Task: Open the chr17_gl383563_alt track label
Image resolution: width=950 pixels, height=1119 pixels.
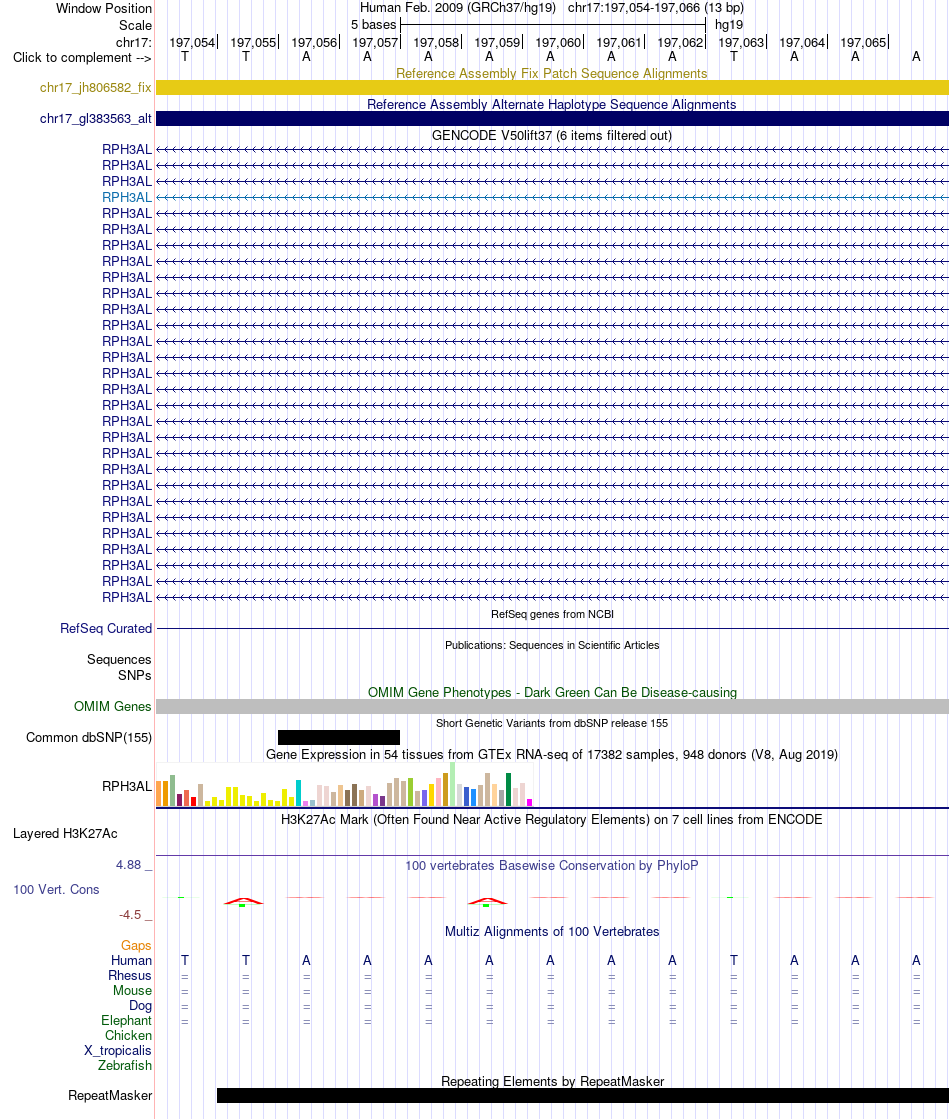Action: (96, 118)
